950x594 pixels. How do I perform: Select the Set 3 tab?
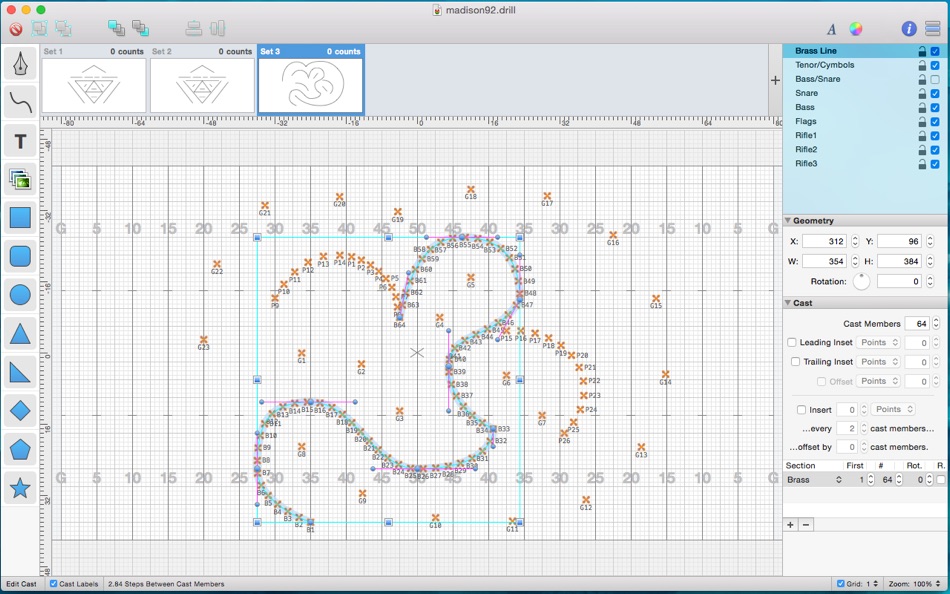point(311,79)
